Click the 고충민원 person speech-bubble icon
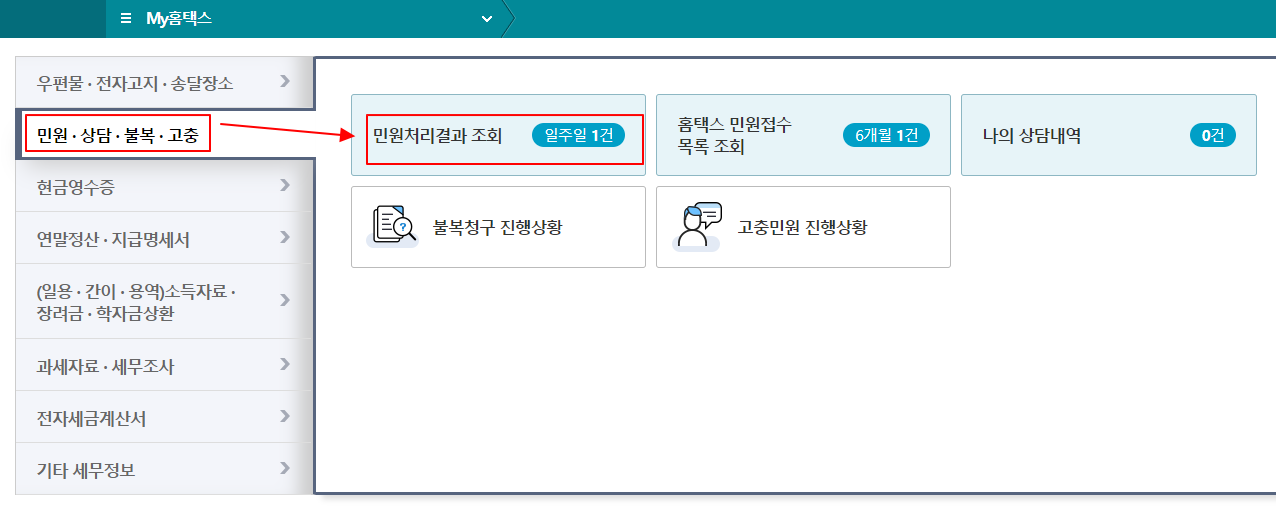The height and width of the screenshot is (530, 1276). coord(698,226)
